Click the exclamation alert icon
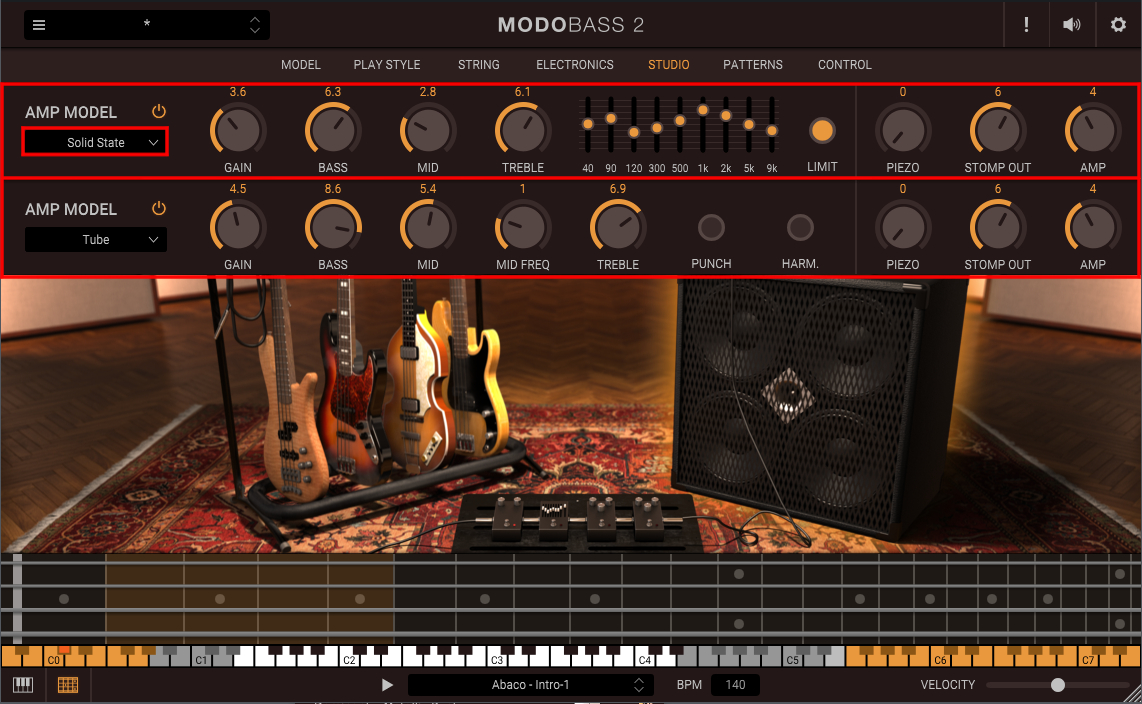This screenshot has height=704, width=1142. (1026, 25)
